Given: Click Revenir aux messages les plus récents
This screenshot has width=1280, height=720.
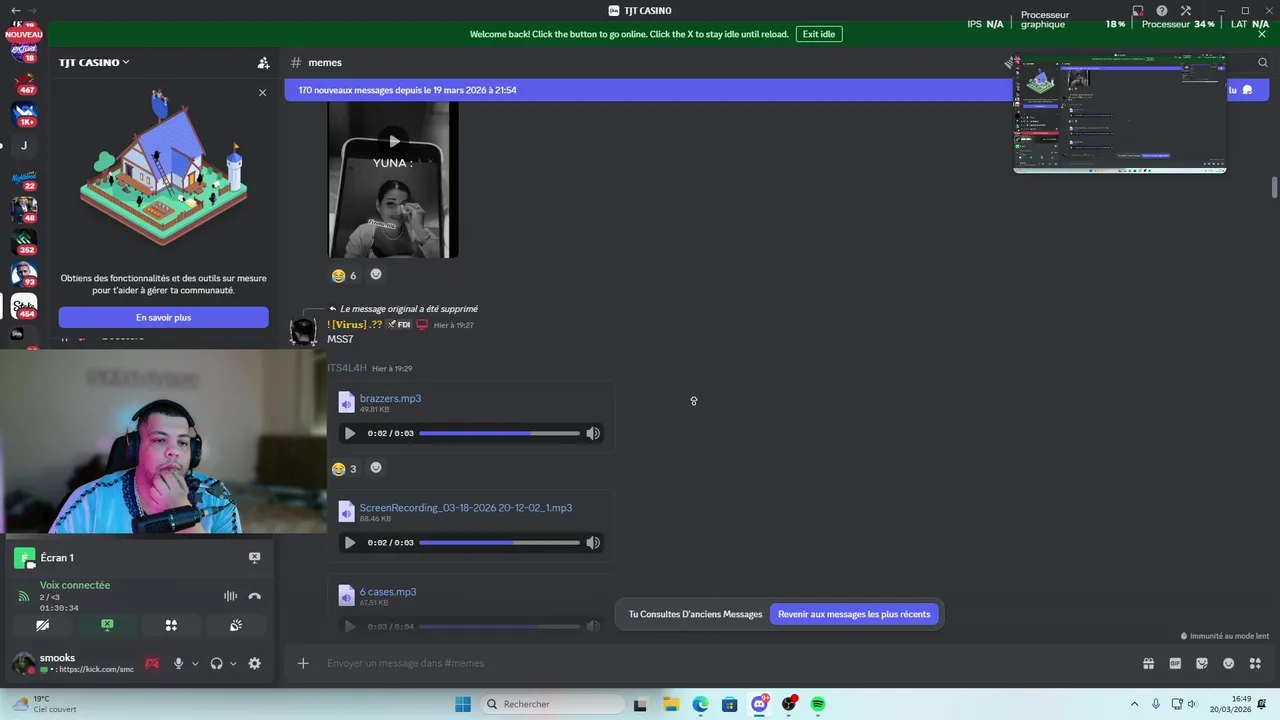Looking at the screenshot, I should point(854,614).
